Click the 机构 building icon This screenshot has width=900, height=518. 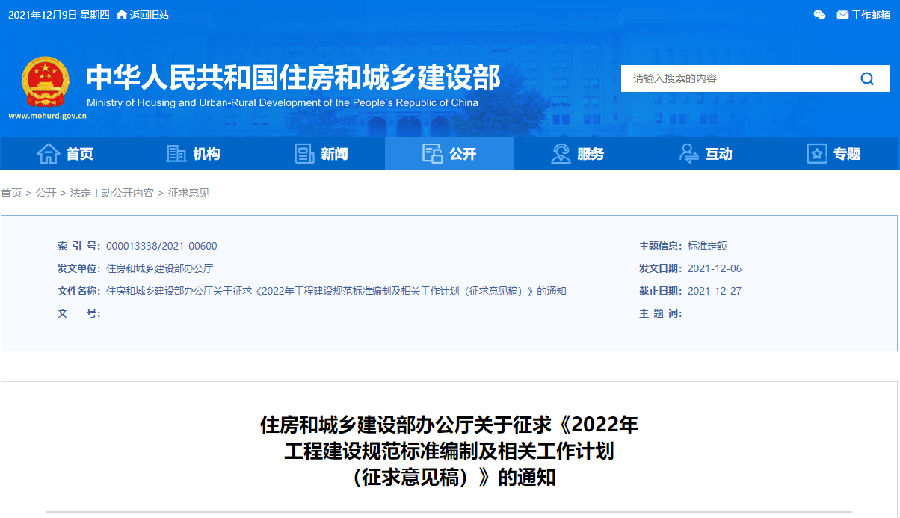176,153
